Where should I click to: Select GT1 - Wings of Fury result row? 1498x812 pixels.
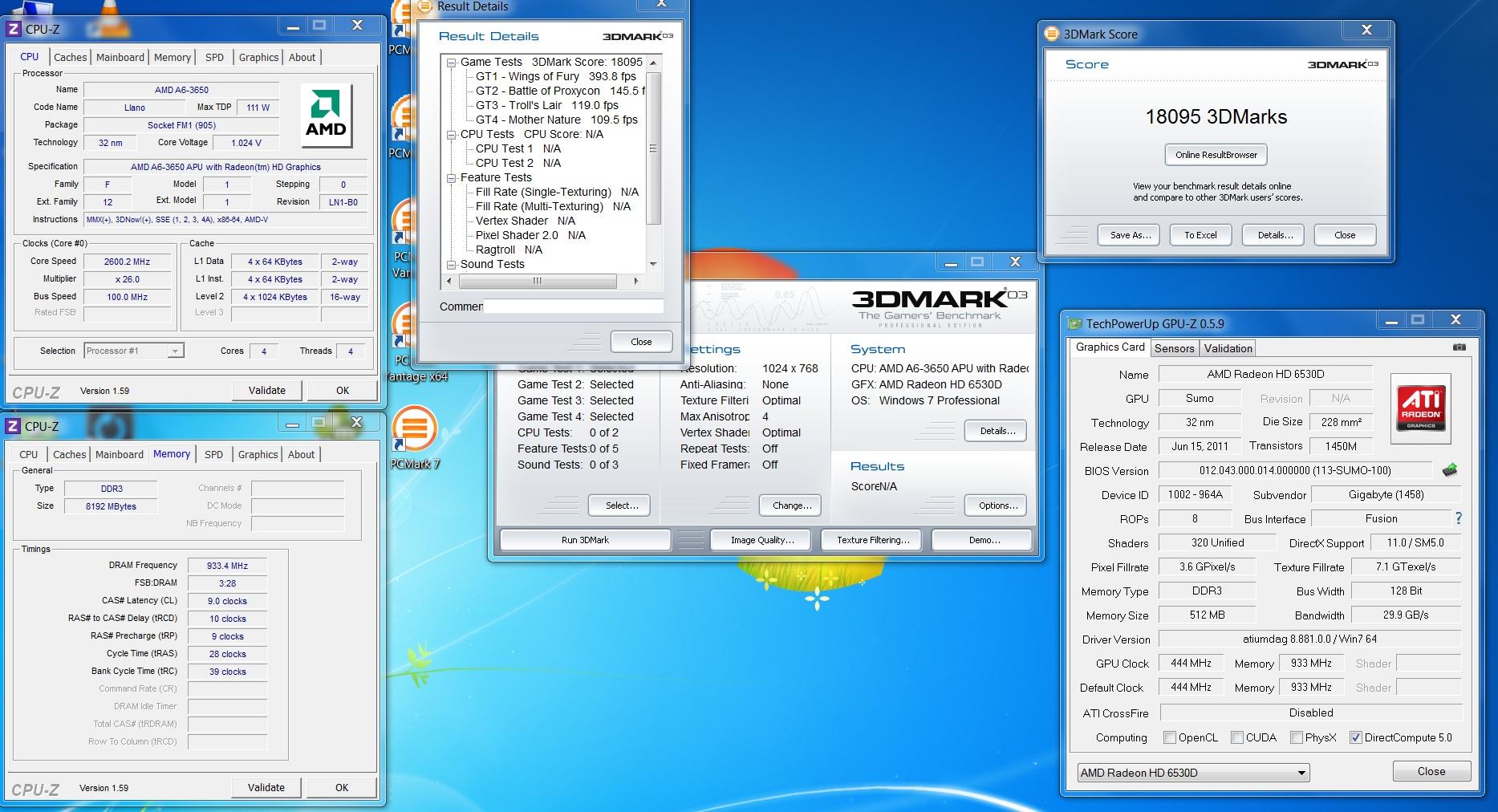point(556,77)
